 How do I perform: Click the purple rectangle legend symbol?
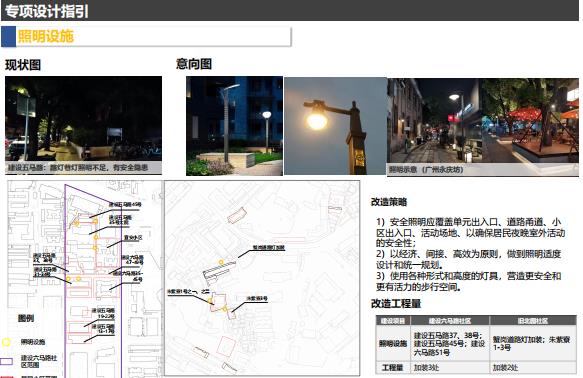coord(6,361)
